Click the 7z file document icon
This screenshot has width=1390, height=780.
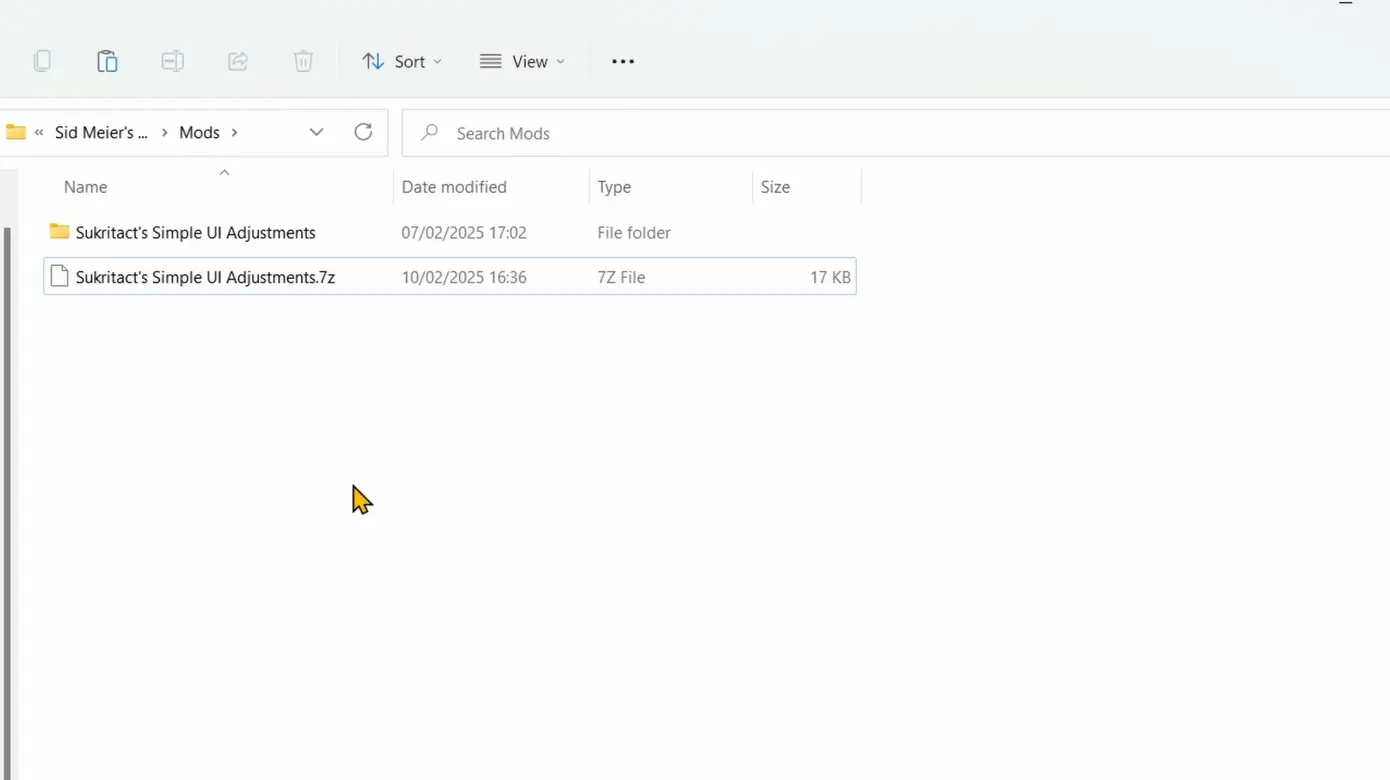[59, 276]
